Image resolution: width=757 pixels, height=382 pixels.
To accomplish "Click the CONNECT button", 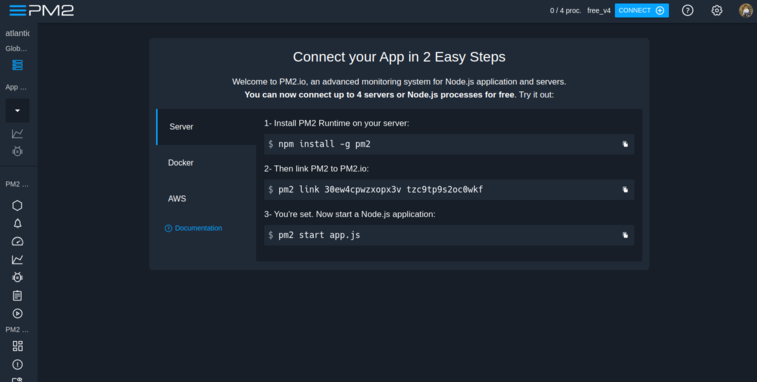I will click(x=642, y=10).
